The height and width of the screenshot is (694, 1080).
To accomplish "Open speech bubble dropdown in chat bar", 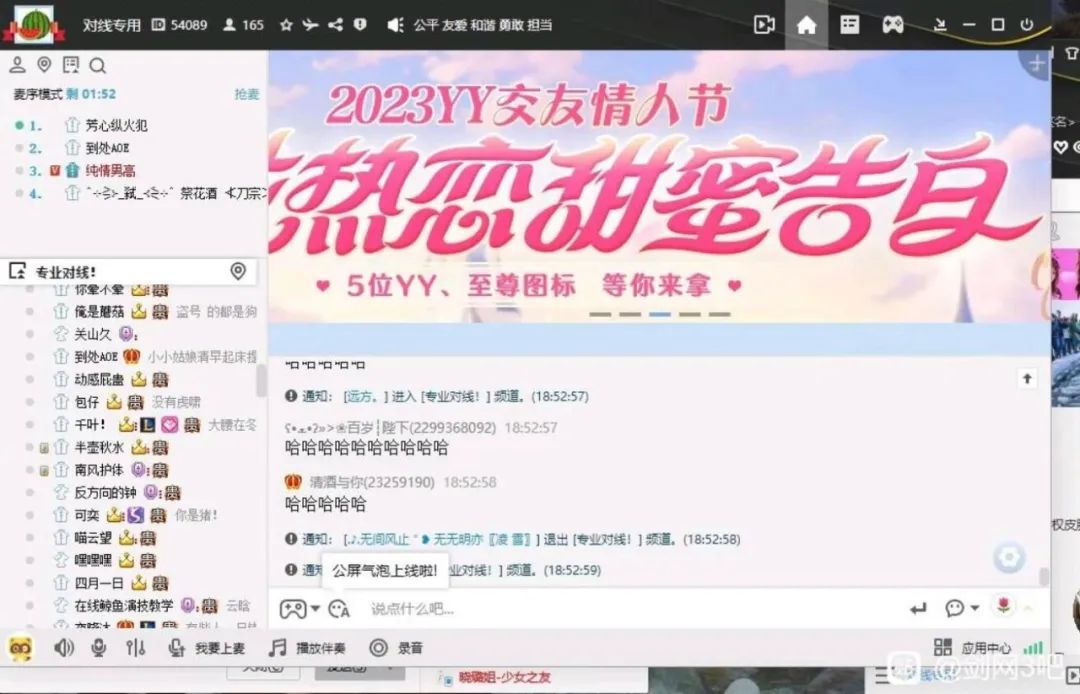I will (962, 608).
